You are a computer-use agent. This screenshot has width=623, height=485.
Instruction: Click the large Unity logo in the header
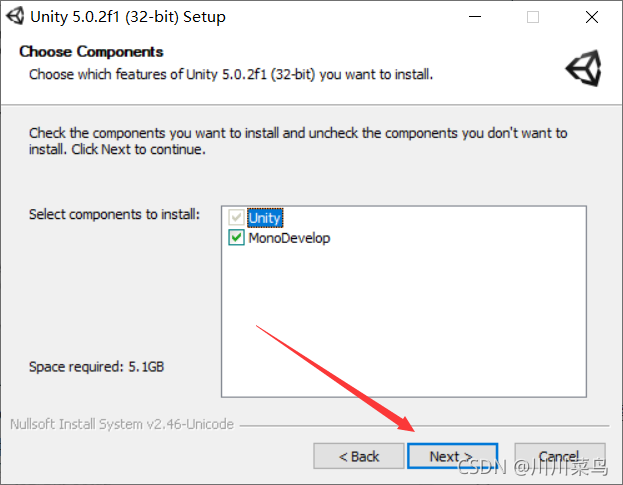coord(584,68)
